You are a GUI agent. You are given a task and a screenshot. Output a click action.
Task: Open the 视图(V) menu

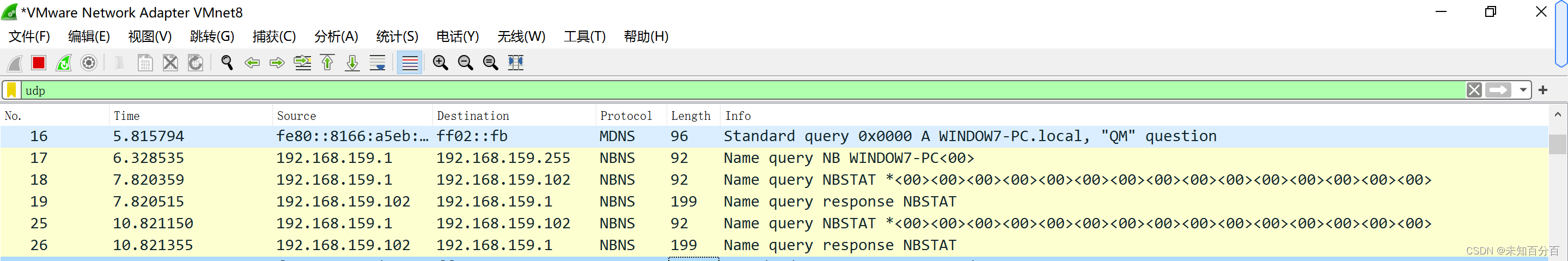pyautogui.click(x=150, y=37)
